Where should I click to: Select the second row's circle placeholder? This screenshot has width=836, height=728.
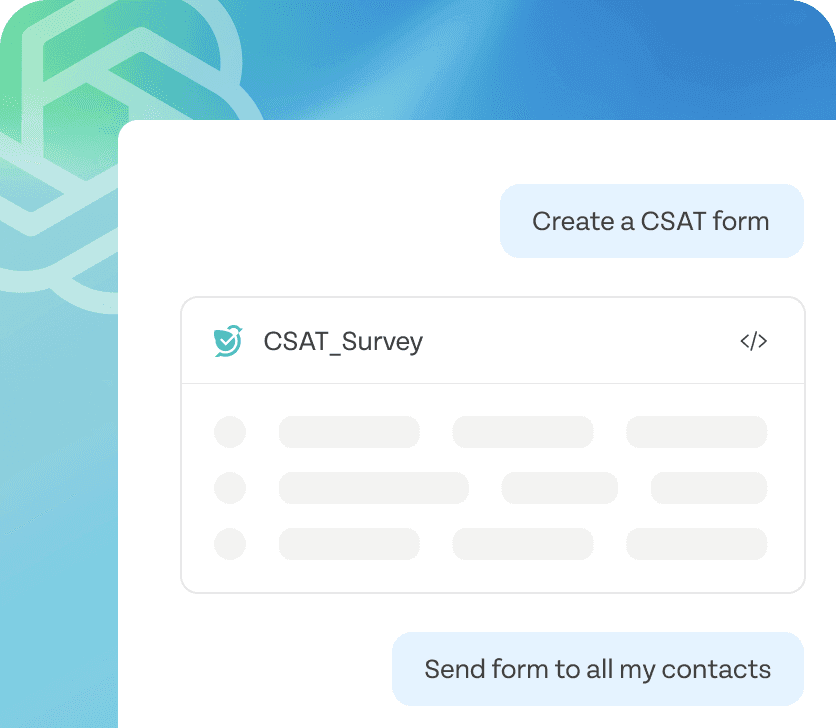pyautogui.click(x=230, y=488)
